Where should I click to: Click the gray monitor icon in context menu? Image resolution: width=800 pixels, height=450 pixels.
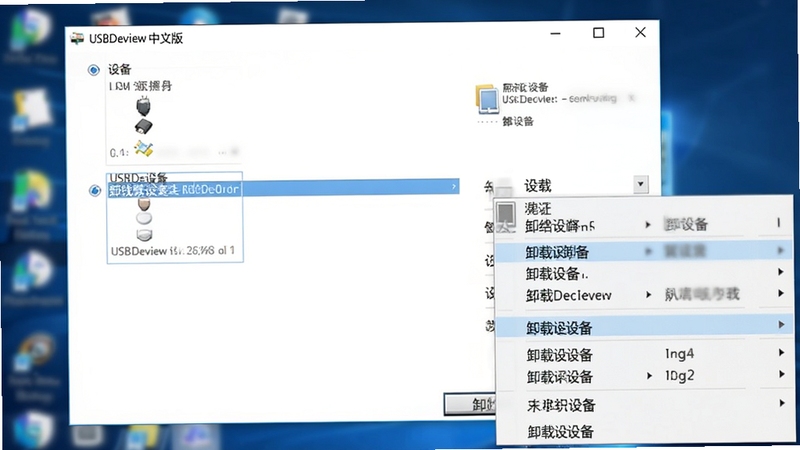[506, 214]
